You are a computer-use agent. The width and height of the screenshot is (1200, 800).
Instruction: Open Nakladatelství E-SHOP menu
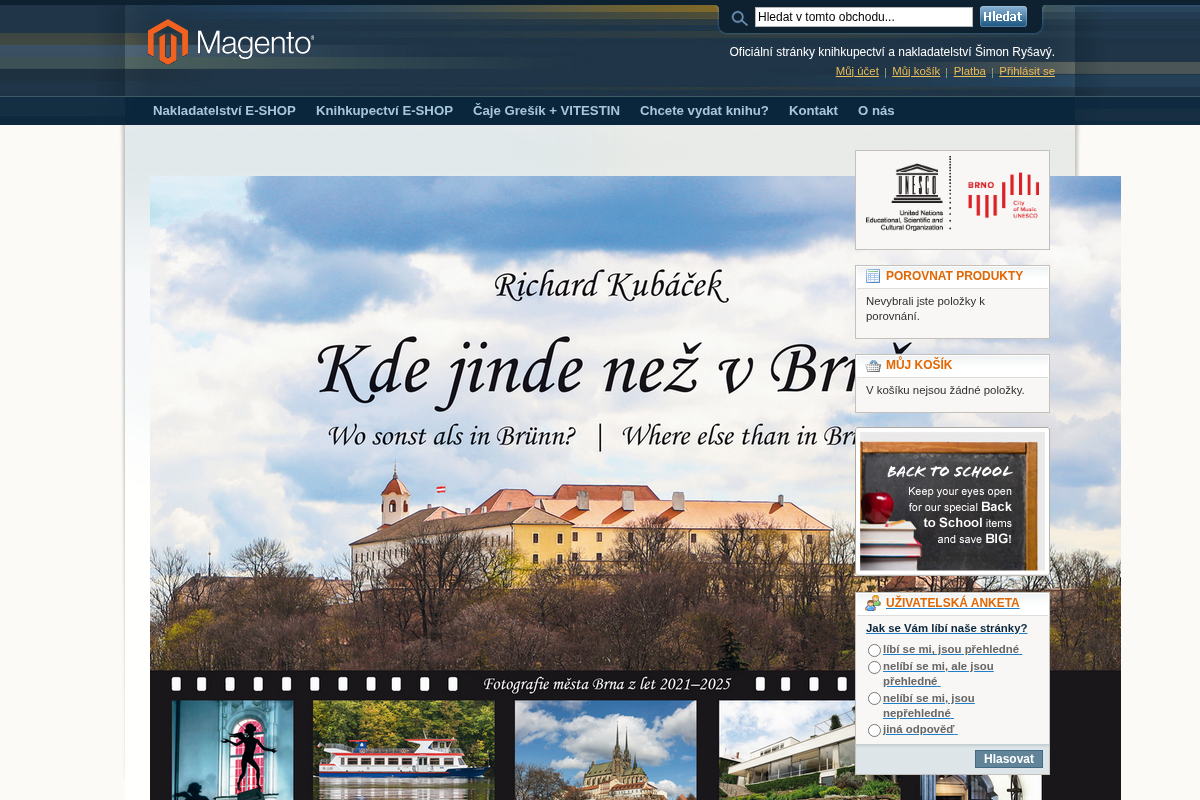click(x=224, y=110)
